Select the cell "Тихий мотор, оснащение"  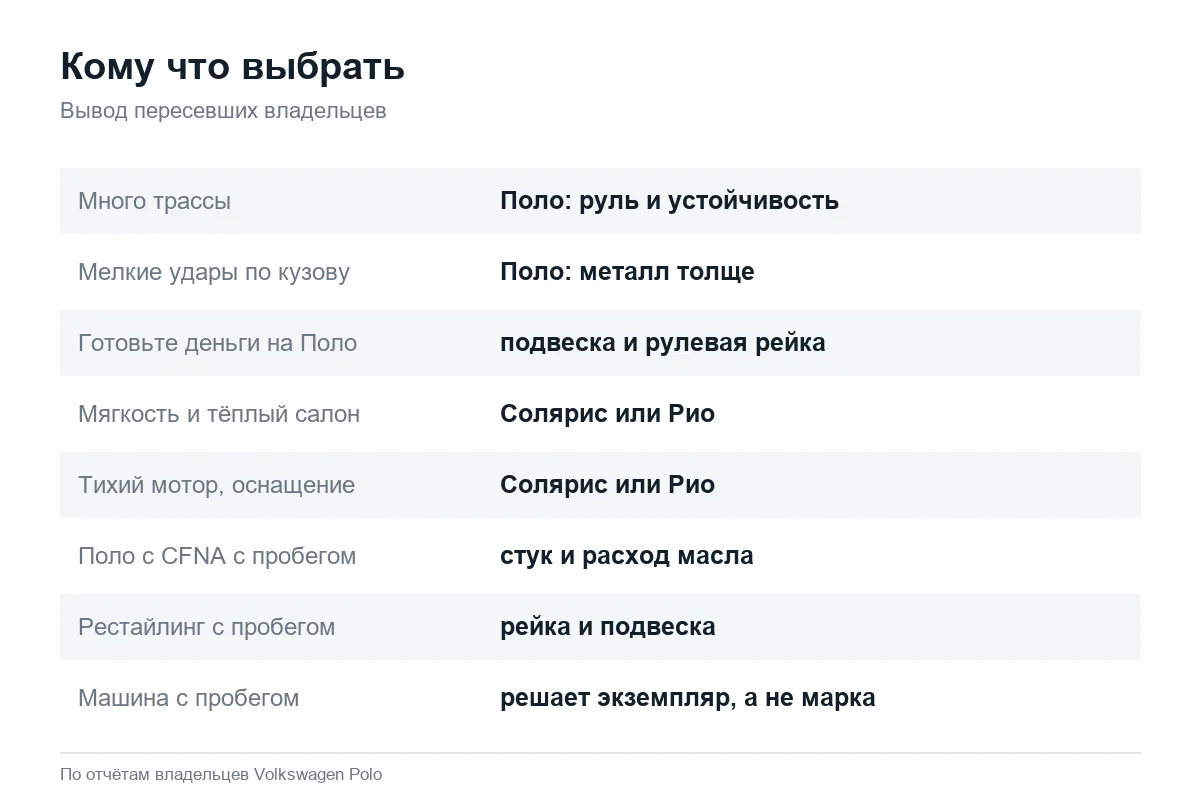pos(216,485)
